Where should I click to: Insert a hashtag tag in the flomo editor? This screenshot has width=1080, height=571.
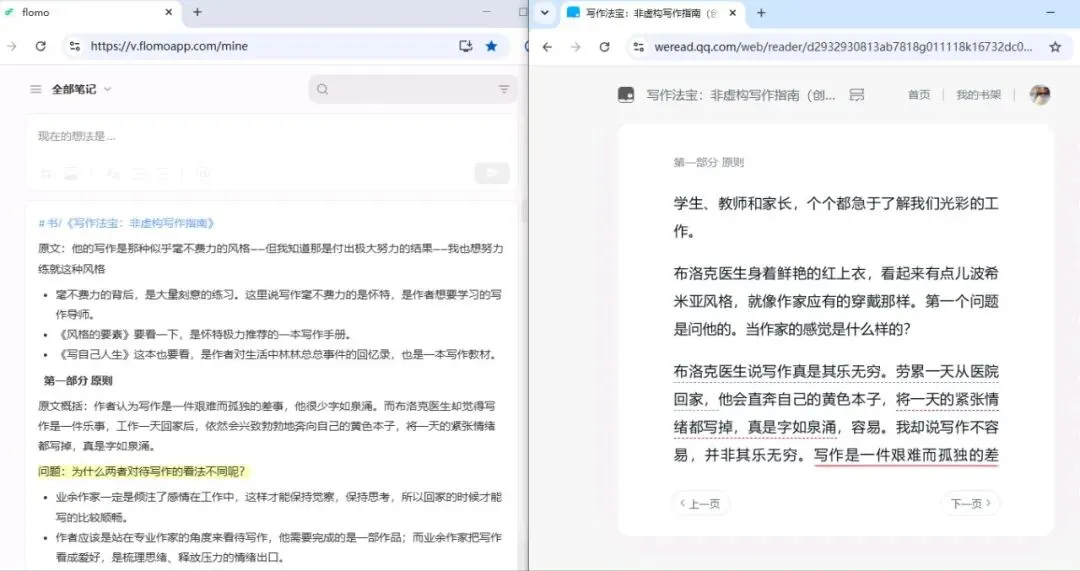coord(47,174)
